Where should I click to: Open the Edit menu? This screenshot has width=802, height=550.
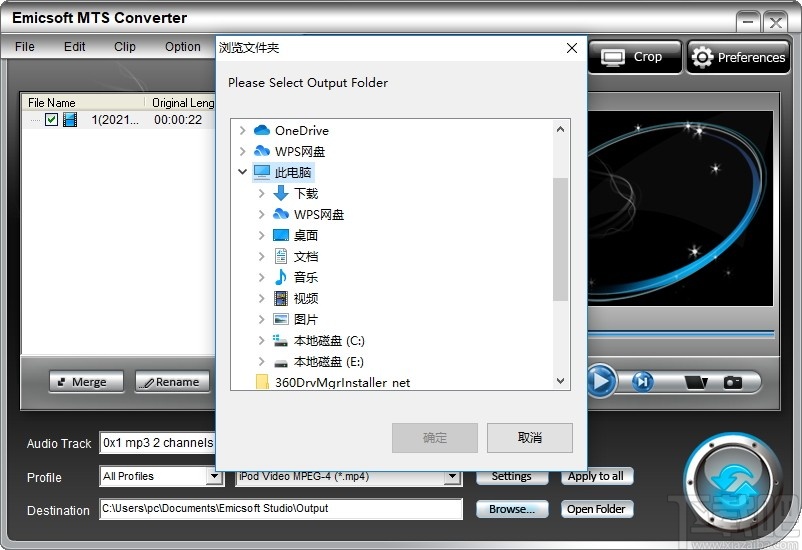[74, 47]
